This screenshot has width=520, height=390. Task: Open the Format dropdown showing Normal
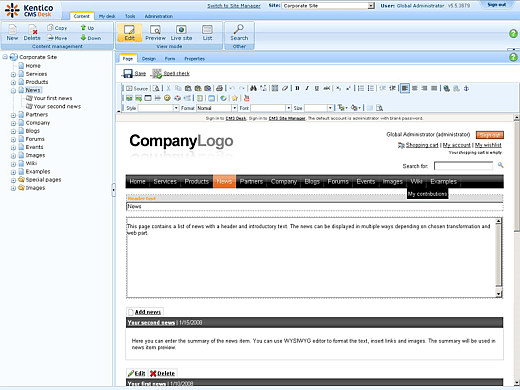pos(217,108)
